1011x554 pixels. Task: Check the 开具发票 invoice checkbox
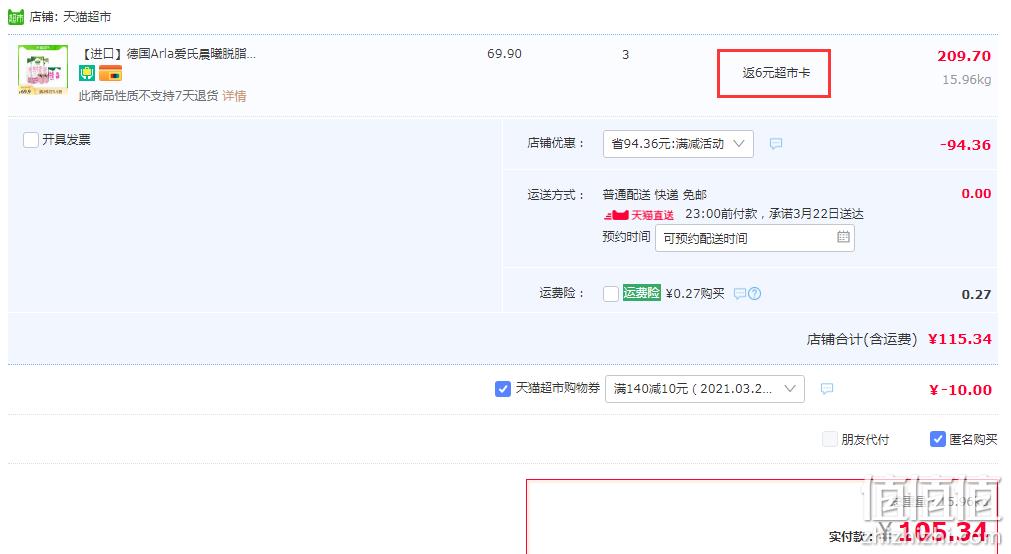click(x=30, y=140)
